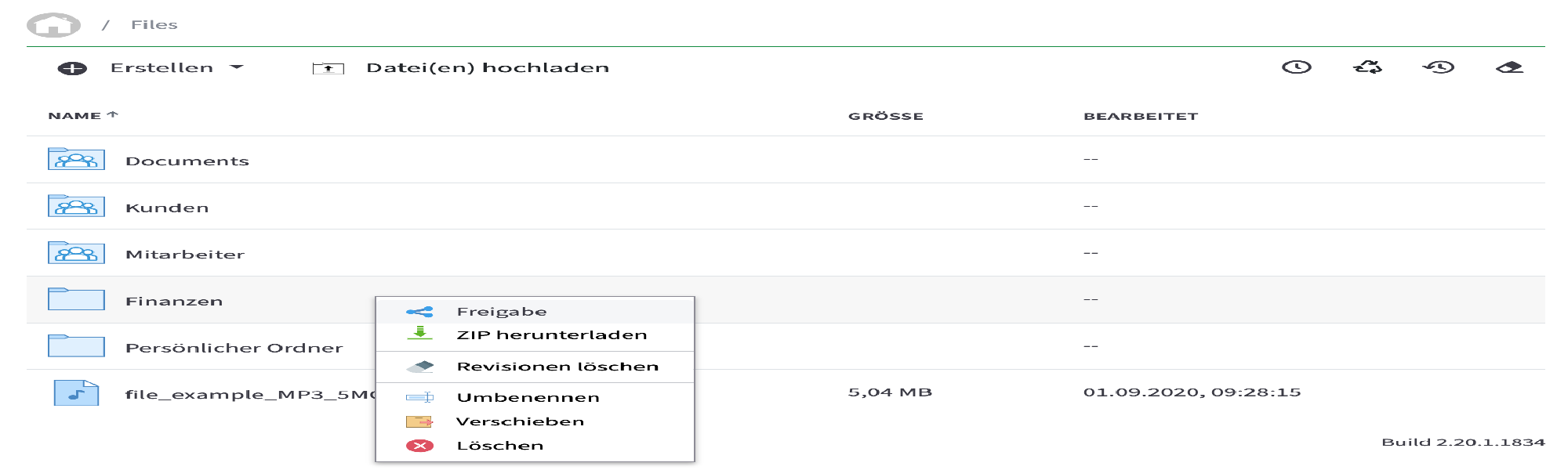Screen dimensions: 1568x470
Task: Click the restore clock icon in toolbar
Action: coord(1439,67)
